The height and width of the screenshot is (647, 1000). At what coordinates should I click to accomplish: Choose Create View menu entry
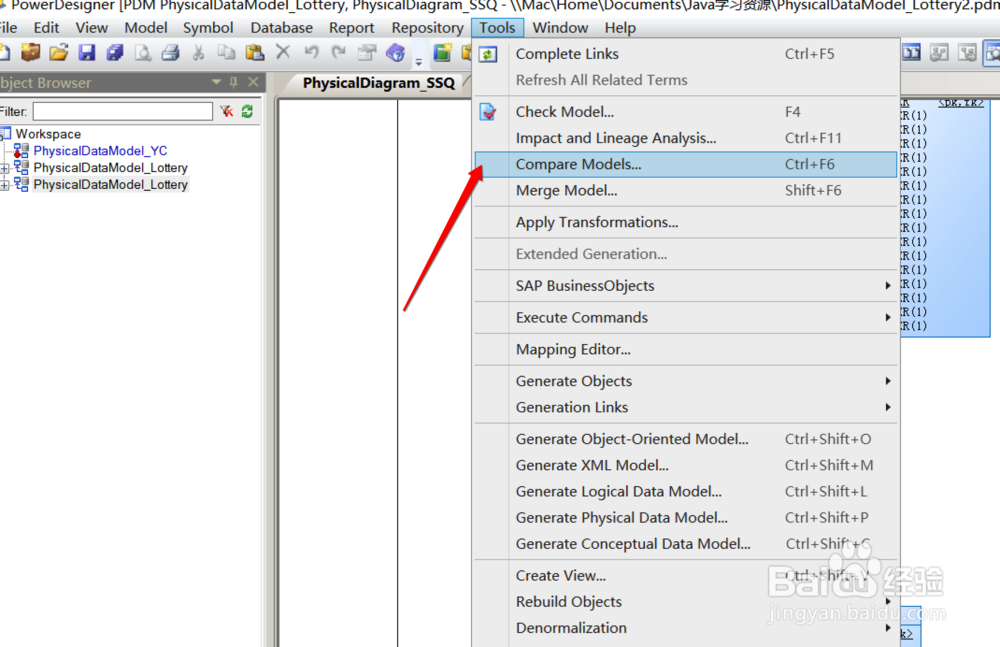(686, 576)
